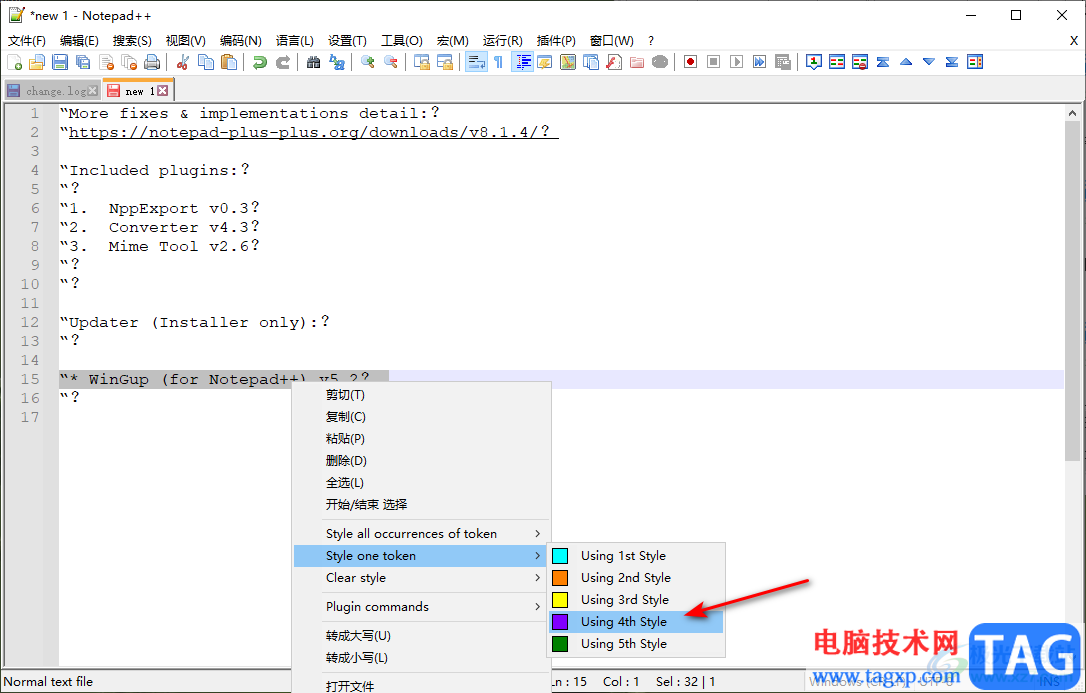Toggle synchronized horizontal scrolling icon
This screenshot has width=1086, height=693.
(444, 62)
